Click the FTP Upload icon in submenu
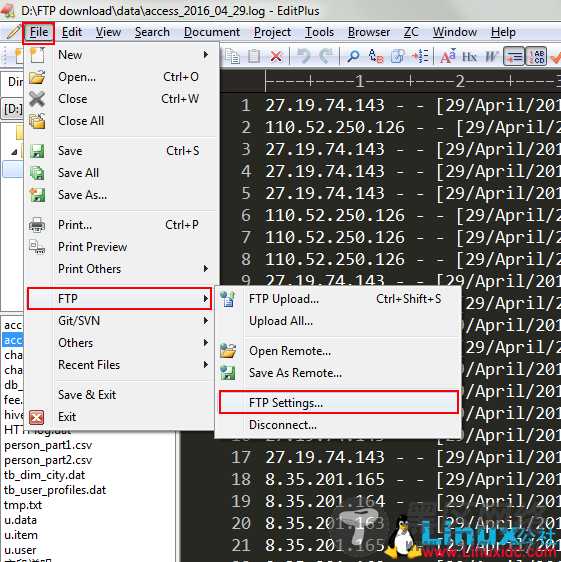This screenshot has width=561, height=562. 228,299
